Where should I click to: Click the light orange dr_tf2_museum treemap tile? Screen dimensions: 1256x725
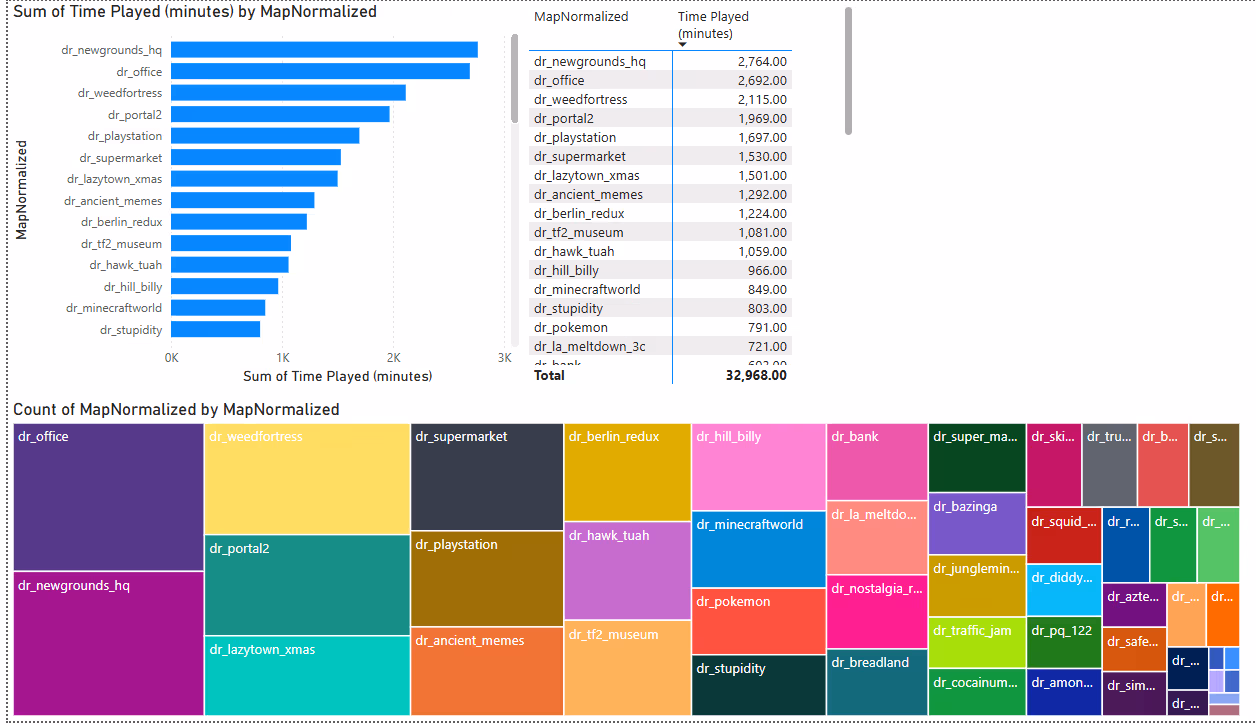coord(628,668)
